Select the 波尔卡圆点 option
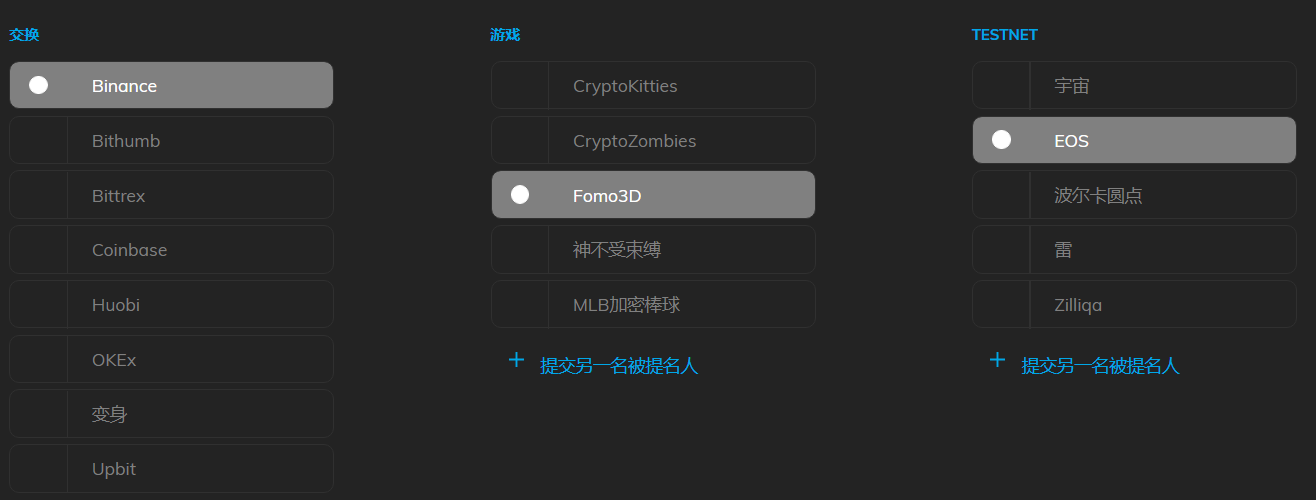This screenshot has height=500, width=1316. [x=1134, y=196]
